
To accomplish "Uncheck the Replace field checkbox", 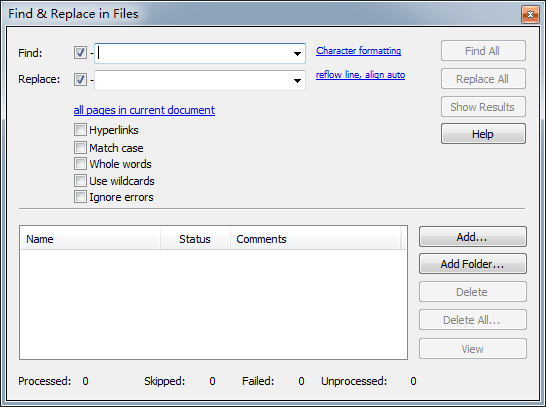I will pos(80,79).
